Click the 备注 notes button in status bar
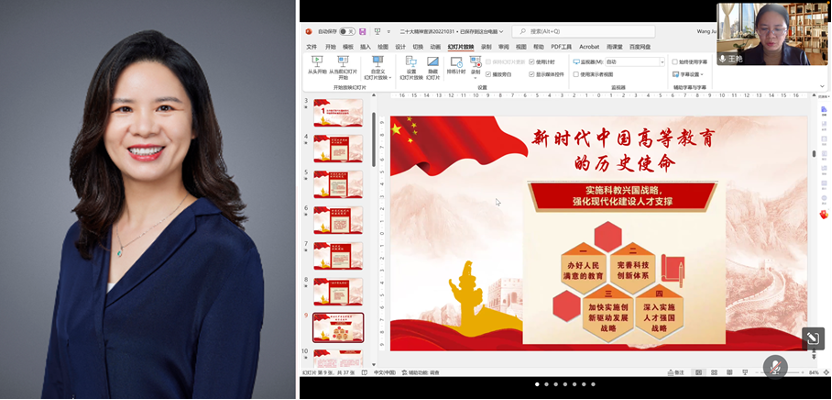 [x=676, y=372]
